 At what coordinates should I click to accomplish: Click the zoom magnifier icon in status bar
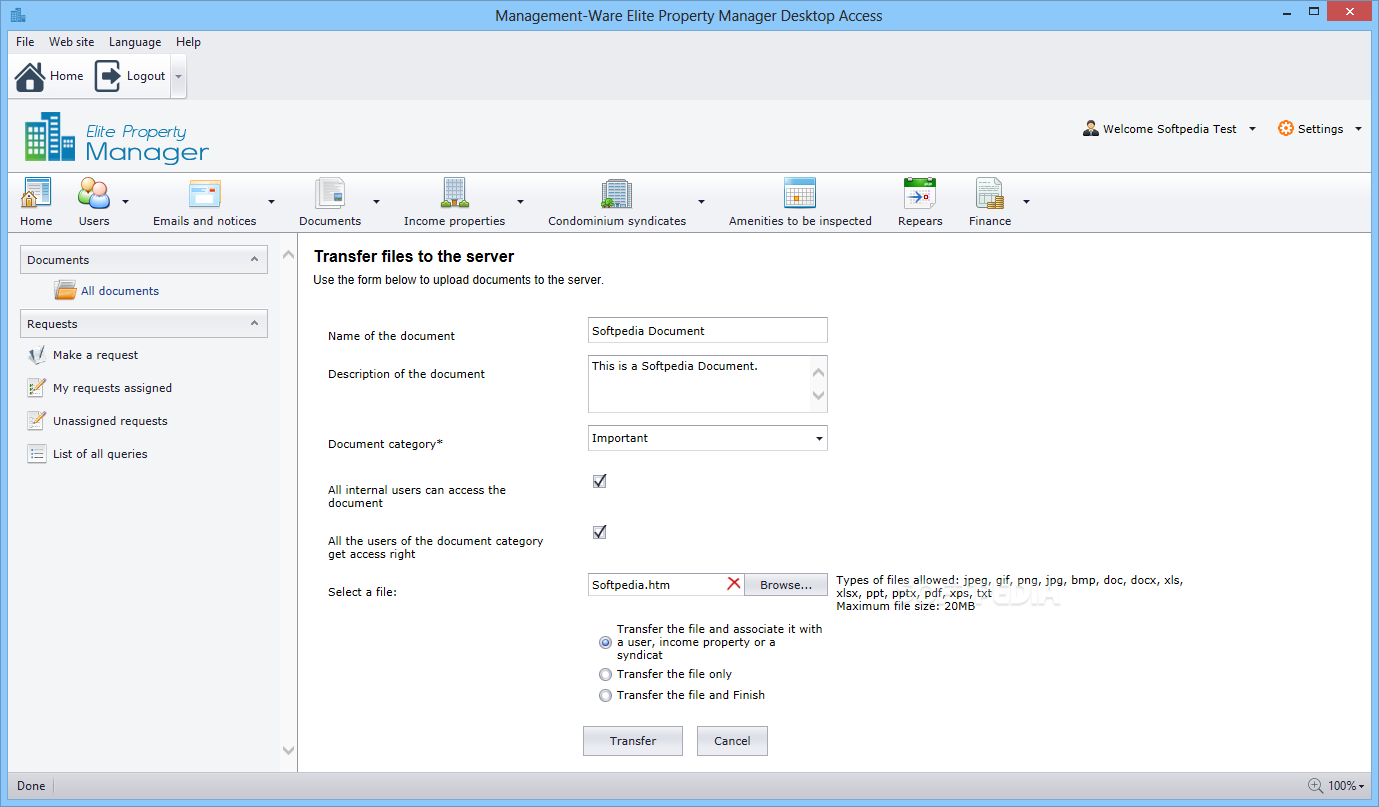coord(1315,786)
